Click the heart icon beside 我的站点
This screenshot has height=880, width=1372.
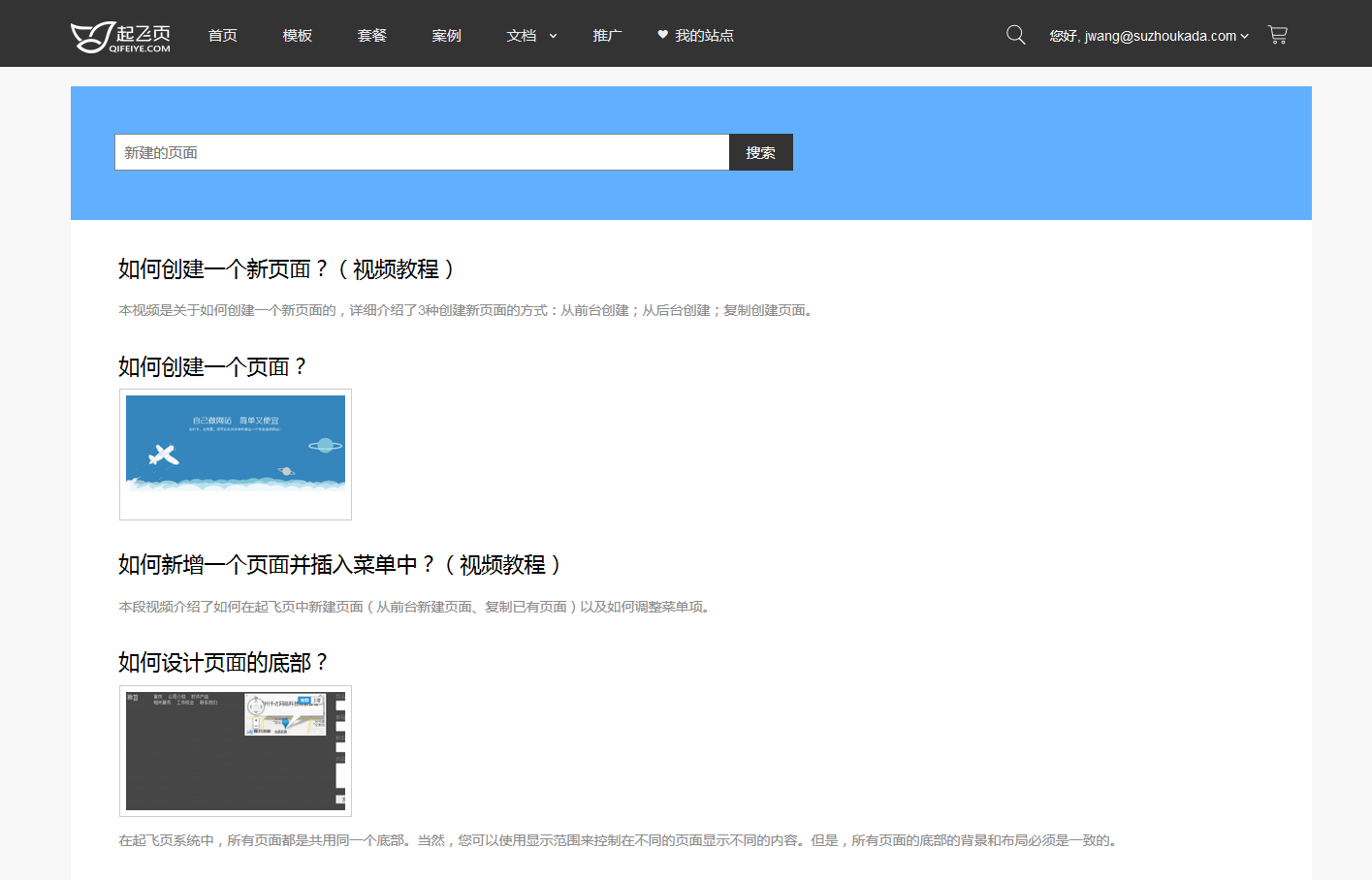pyautogui.click(x=663, y=35)
